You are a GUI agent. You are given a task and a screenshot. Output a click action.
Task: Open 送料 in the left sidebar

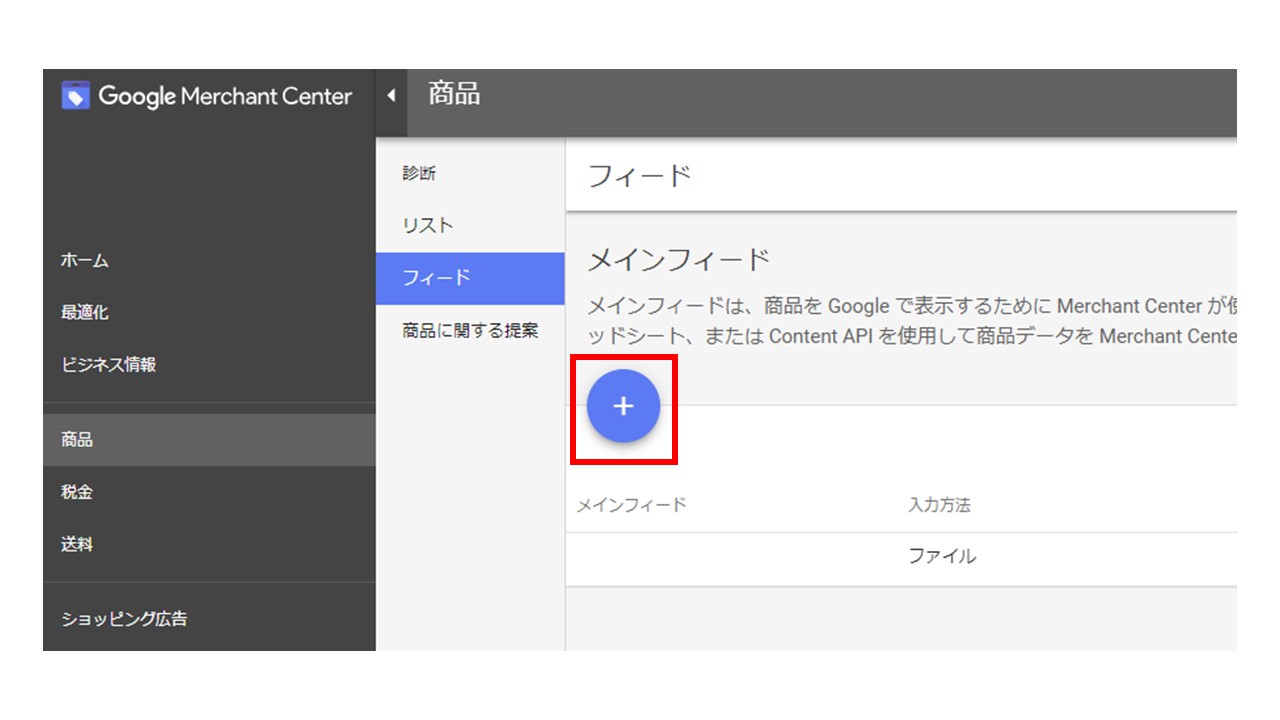click(77, 544)
